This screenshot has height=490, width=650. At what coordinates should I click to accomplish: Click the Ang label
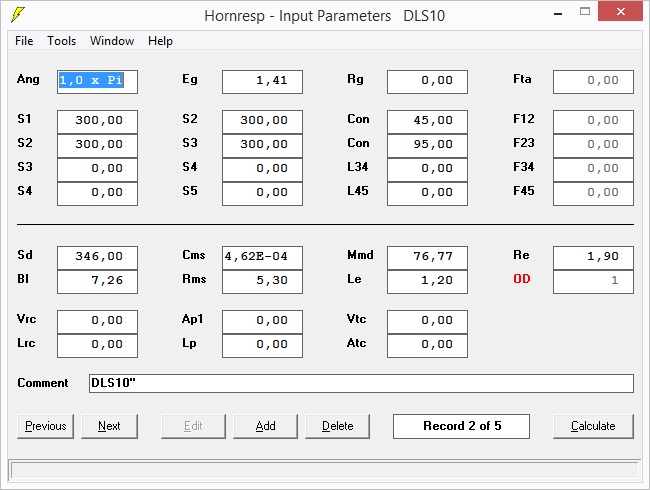click(28, 79)
